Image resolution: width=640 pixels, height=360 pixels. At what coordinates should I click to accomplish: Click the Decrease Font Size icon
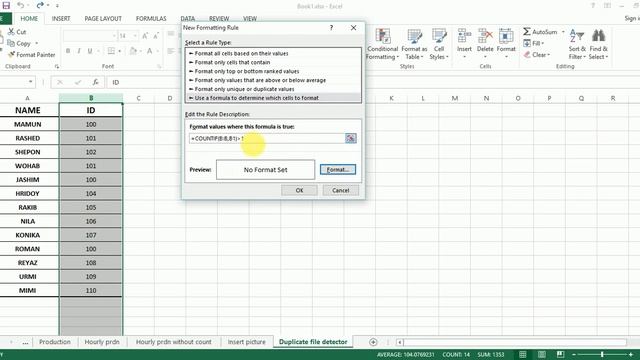(x=156, y=36)
